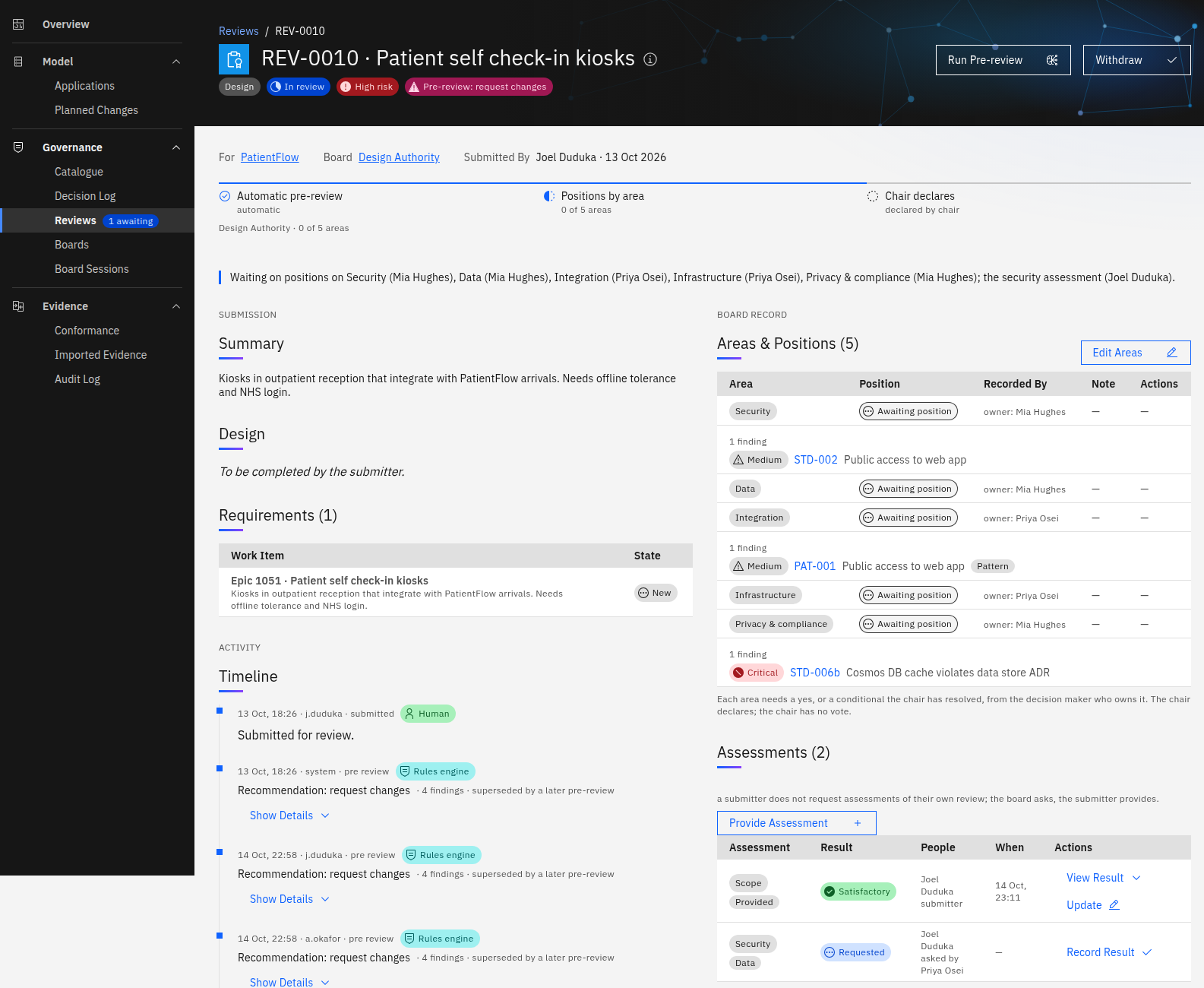The width and height of the screenshot is (1204, 988).
Task: Open finding STD-006b Cosmos DB violation
Action: (x=814, y=673)
